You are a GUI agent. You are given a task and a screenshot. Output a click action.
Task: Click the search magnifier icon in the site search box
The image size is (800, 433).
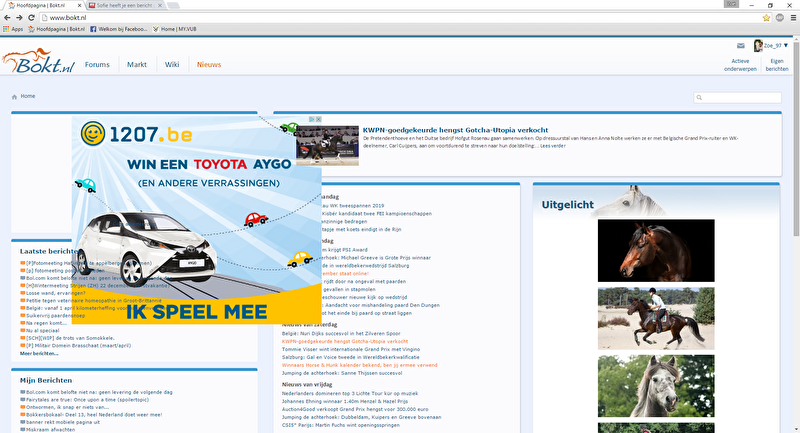pyautogui.click(x=699, y=97)
